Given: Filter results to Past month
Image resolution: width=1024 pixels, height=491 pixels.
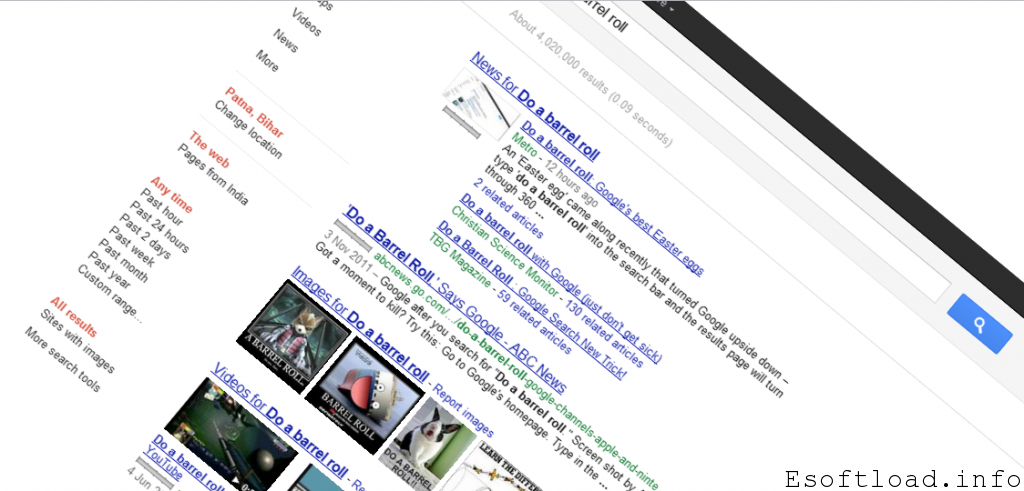Looking at the screenshot, I should click(125, 261).
